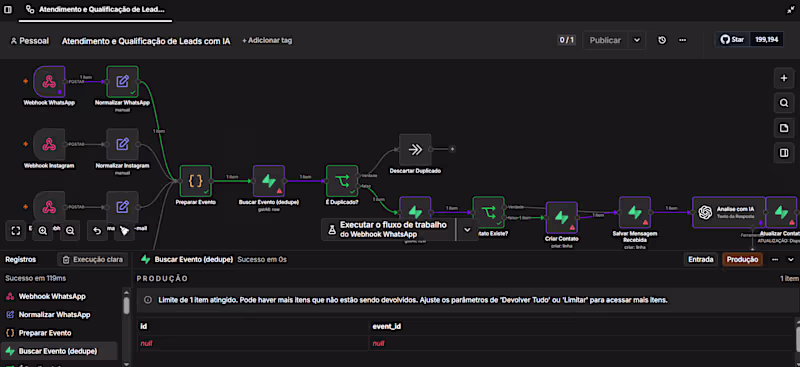
Task: Click the GitHub Star button
Action: (733, 40)
